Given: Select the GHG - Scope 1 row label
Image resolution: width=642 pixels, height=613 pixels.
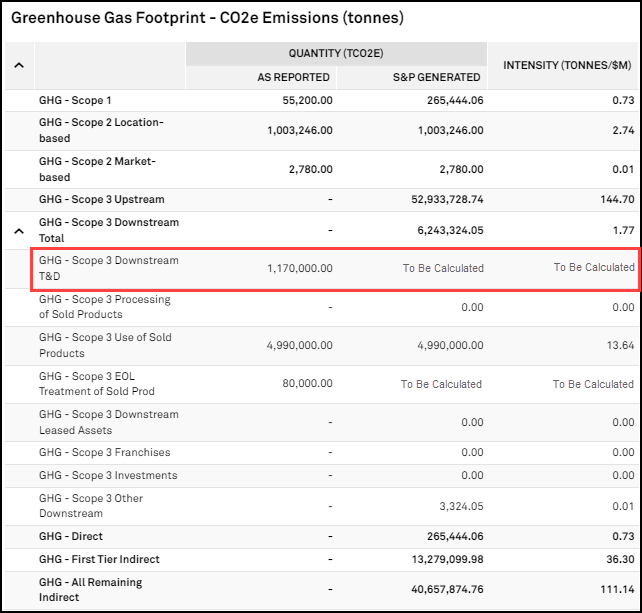Looking at the screenshot, I should click(76, 101).
